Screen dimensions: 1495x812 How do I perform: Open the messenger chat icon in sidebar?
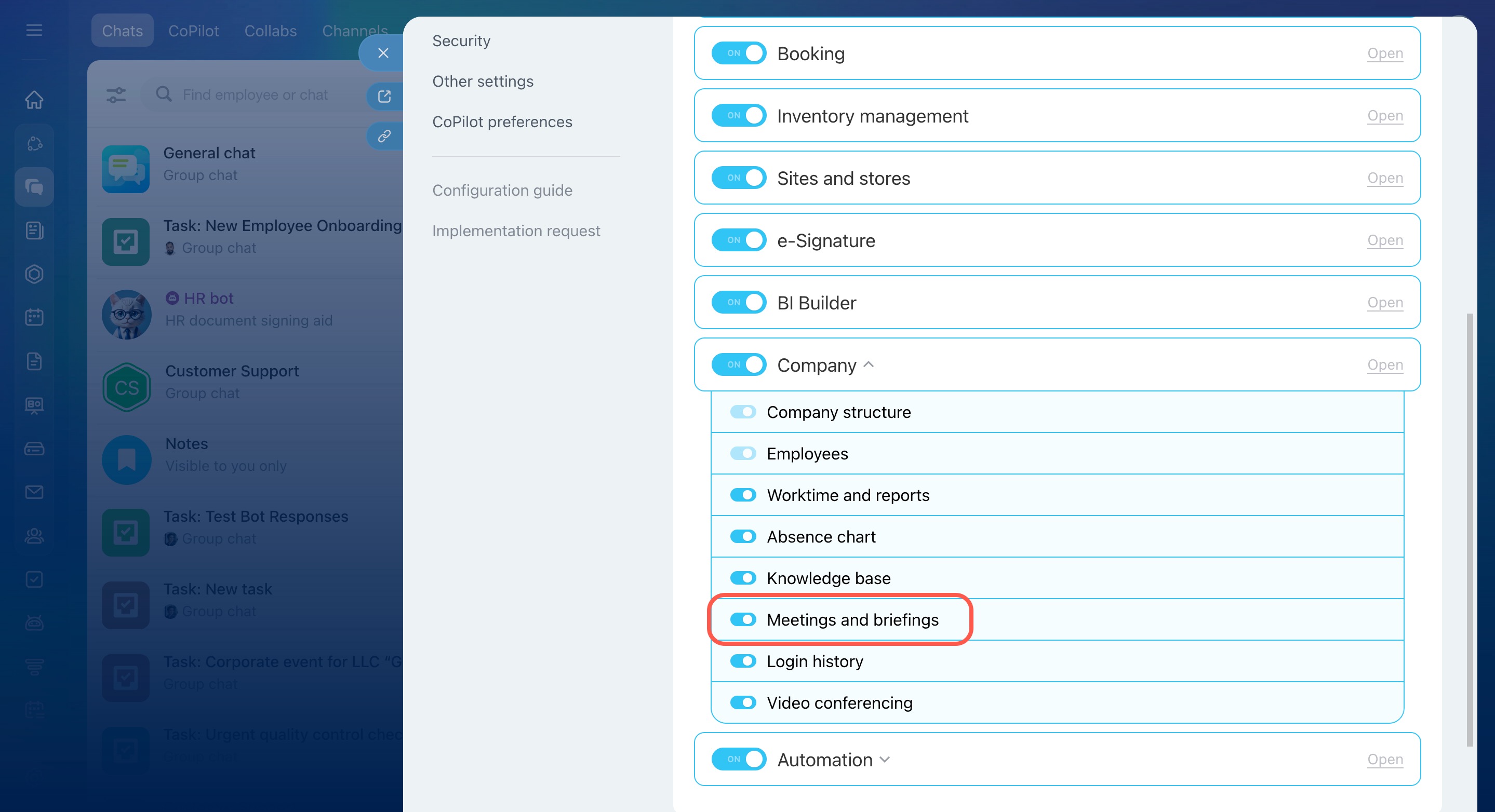pyautogui.click(x=34, y=187)
